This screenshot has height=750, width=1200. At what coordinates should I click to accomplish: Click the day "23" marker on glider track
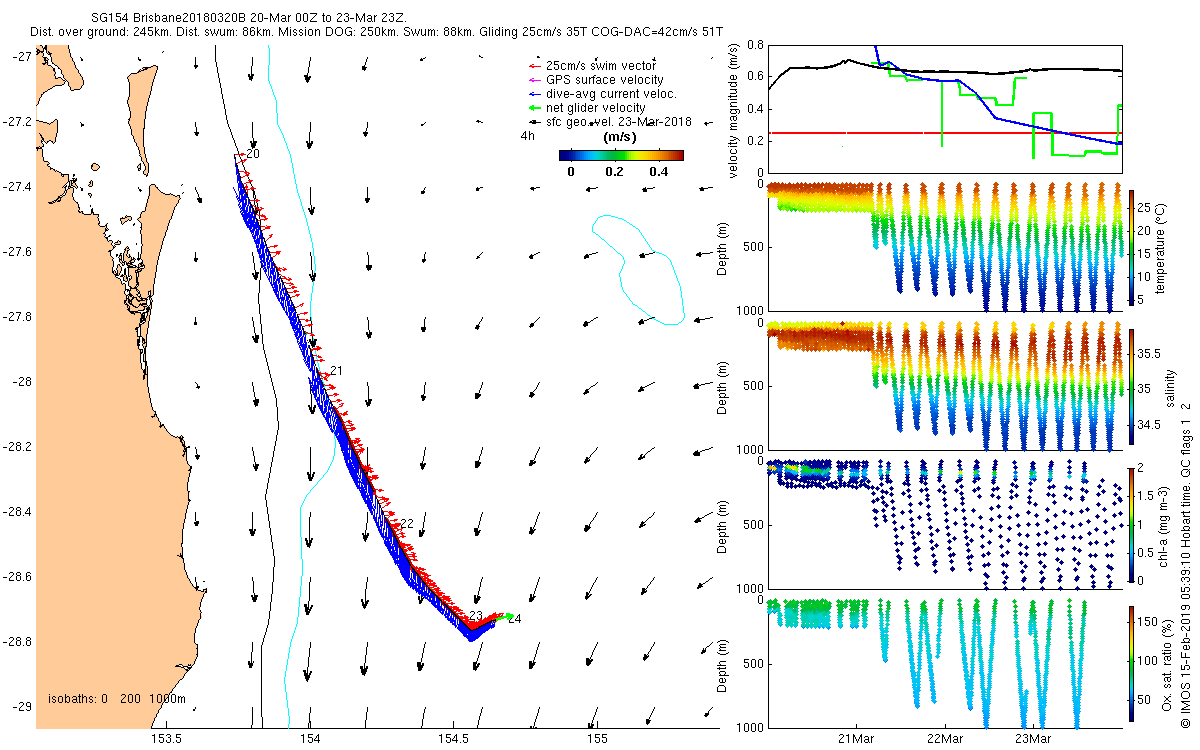476,616
